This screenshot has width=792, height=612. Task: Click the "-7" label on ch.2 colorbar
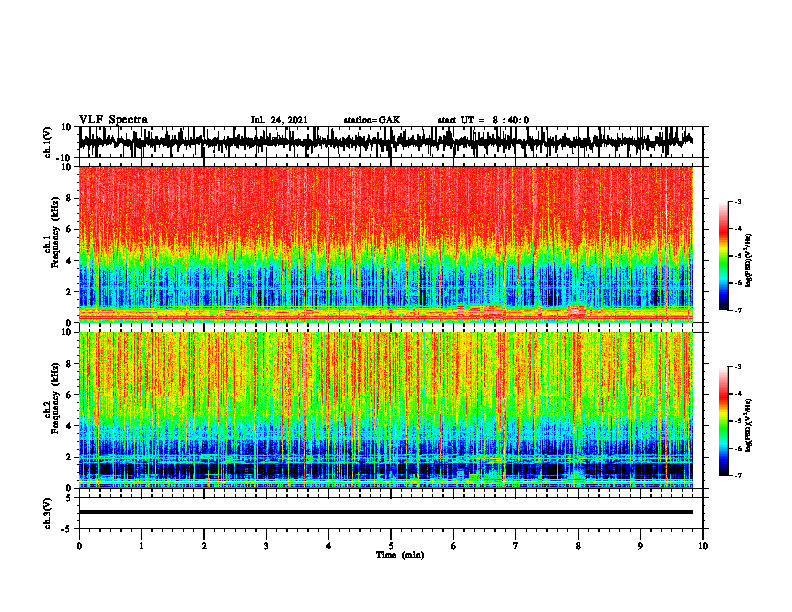click(738, 475)
